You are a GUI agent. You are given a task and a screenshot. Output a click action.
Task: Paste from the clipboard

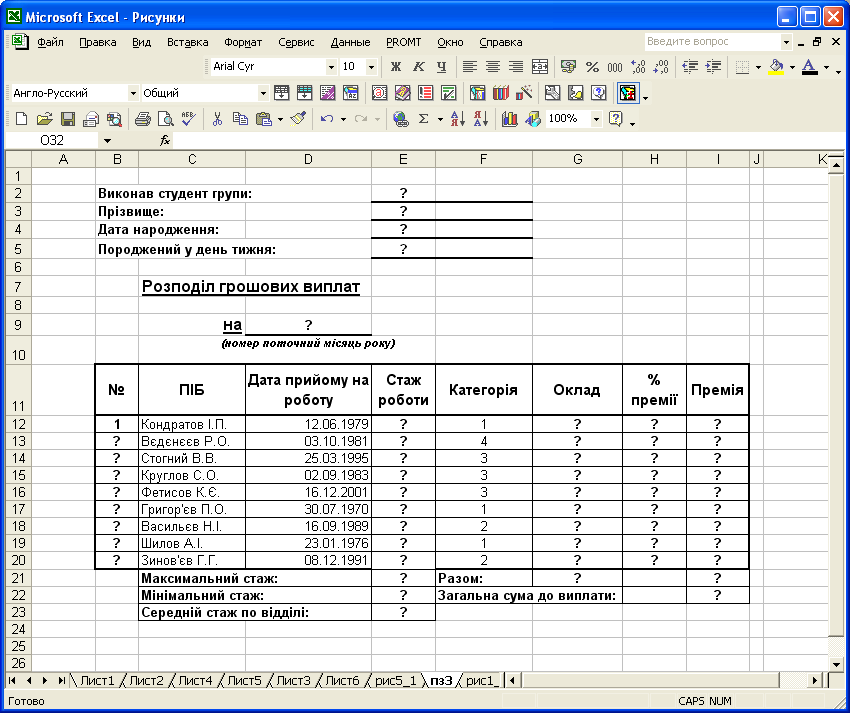[263, 119]
